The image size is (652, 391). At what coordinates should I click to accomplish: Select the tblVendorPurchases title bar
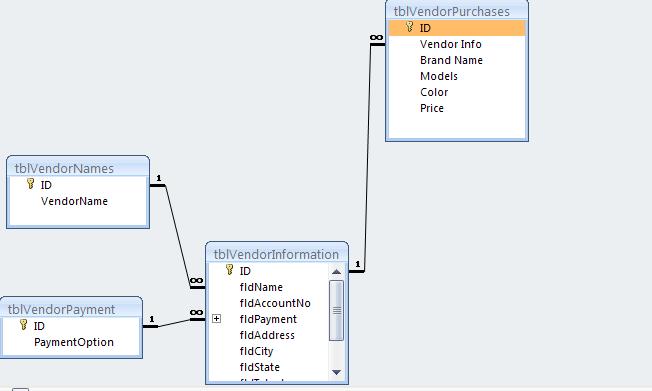pyautogui.click(x=457, y=11)
